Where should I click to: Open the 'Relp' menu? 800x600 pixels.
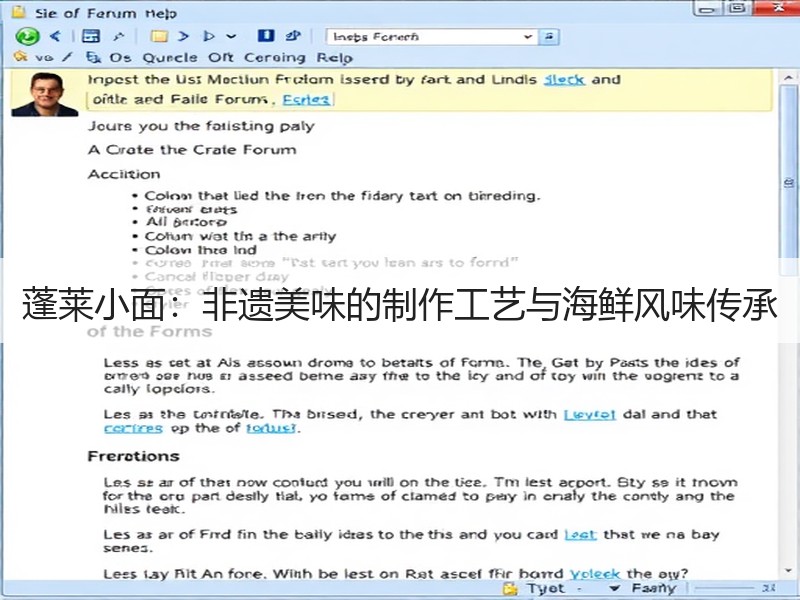click(335, 58)
